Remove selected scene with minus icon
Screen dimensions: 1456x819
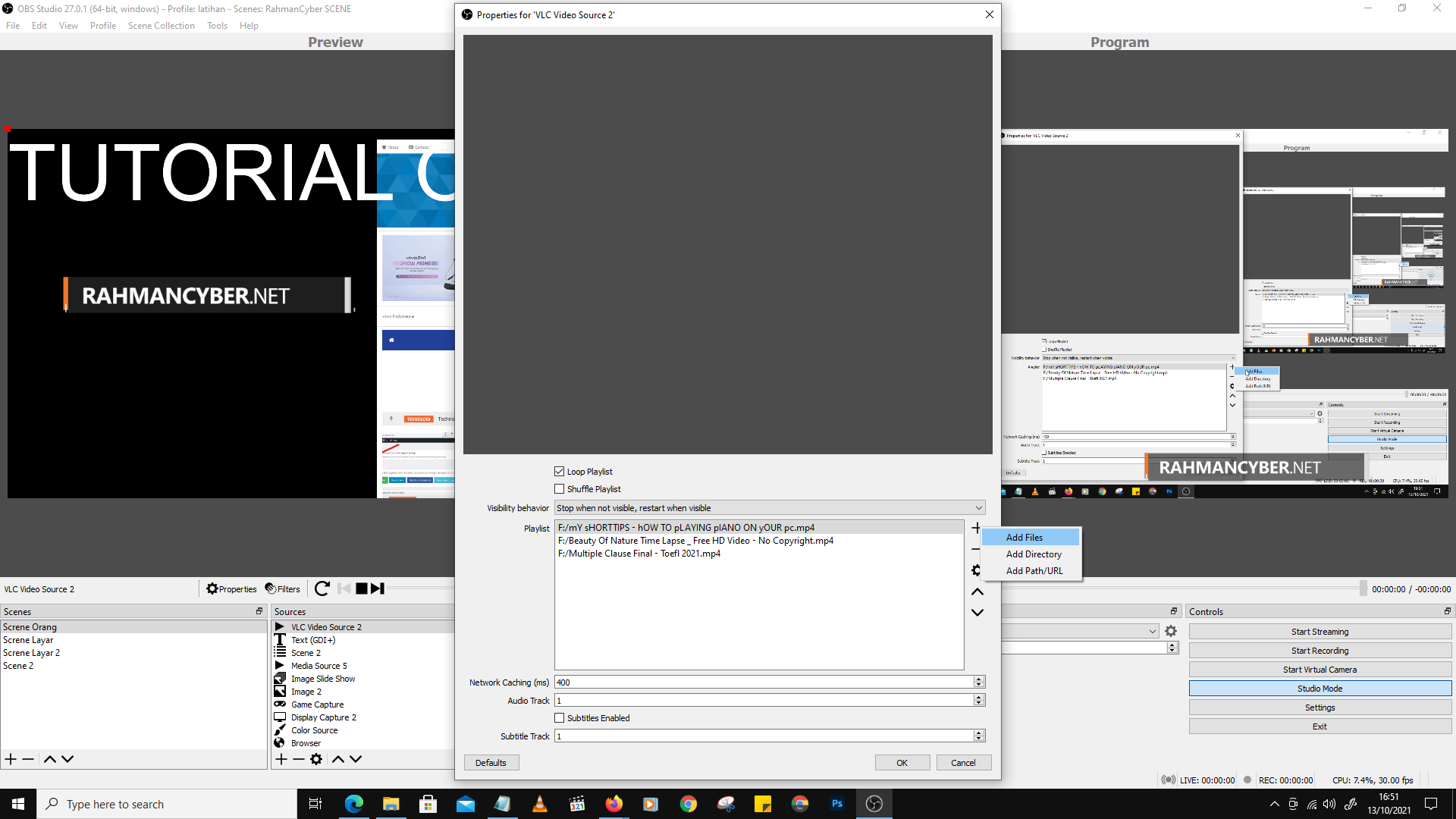28,759
